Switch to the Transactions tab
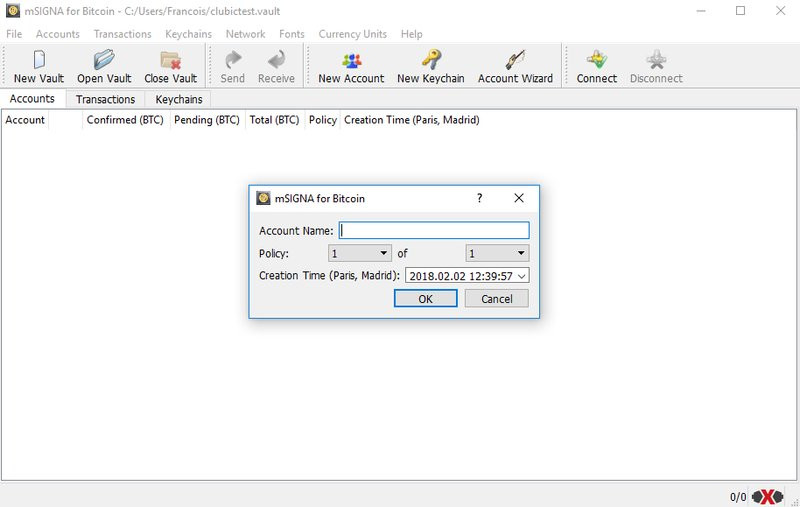The image size is (800, 507). click(x=106, y=99)
